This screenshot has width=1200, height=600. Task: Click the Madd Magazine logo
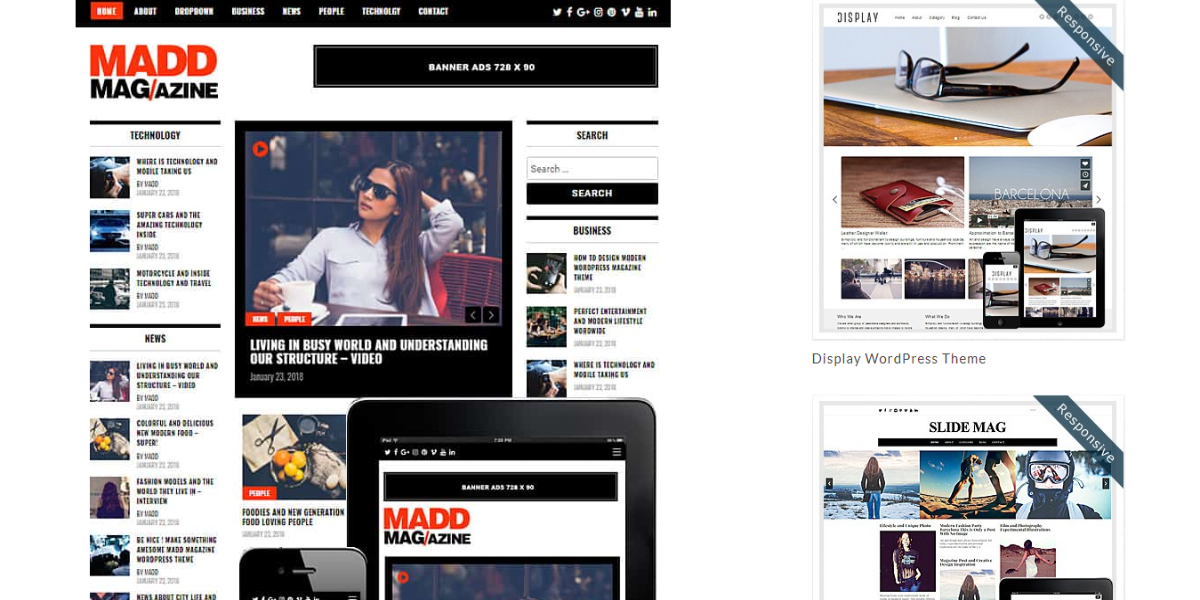click(154, 73)
